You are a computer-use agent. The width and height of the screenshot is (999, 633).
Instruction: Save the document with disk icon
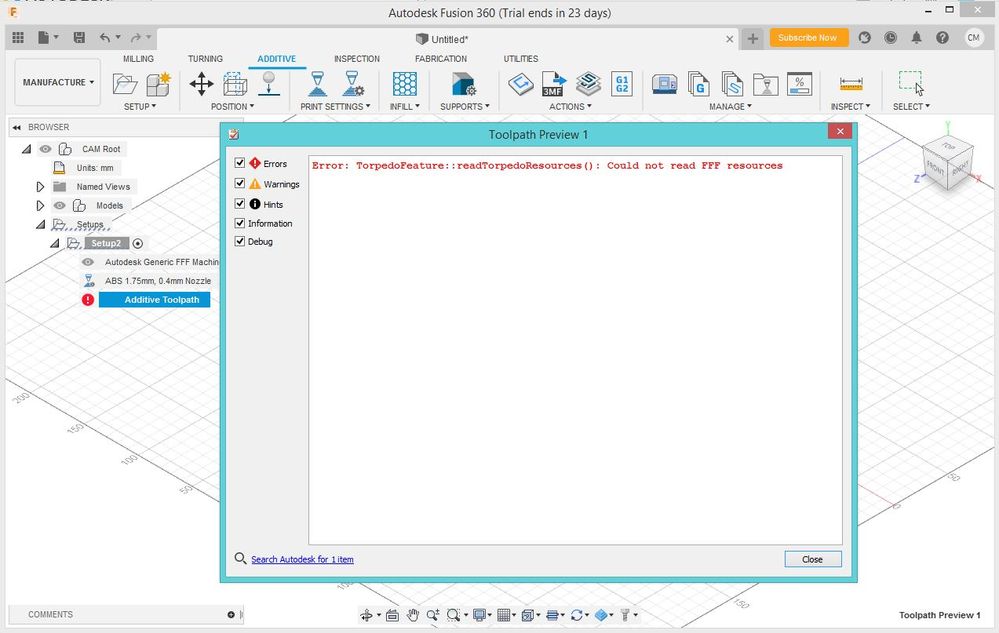pyautogui.click(x=79, y=38)
